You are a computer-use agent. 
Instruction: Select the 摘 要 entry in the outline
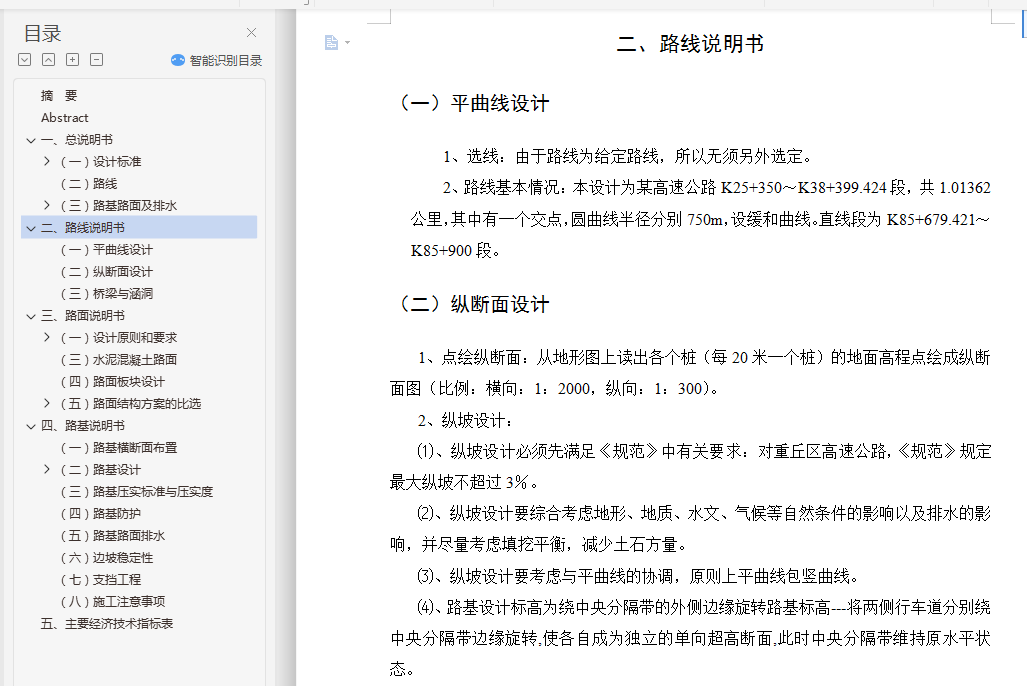[x=59, y=96]
